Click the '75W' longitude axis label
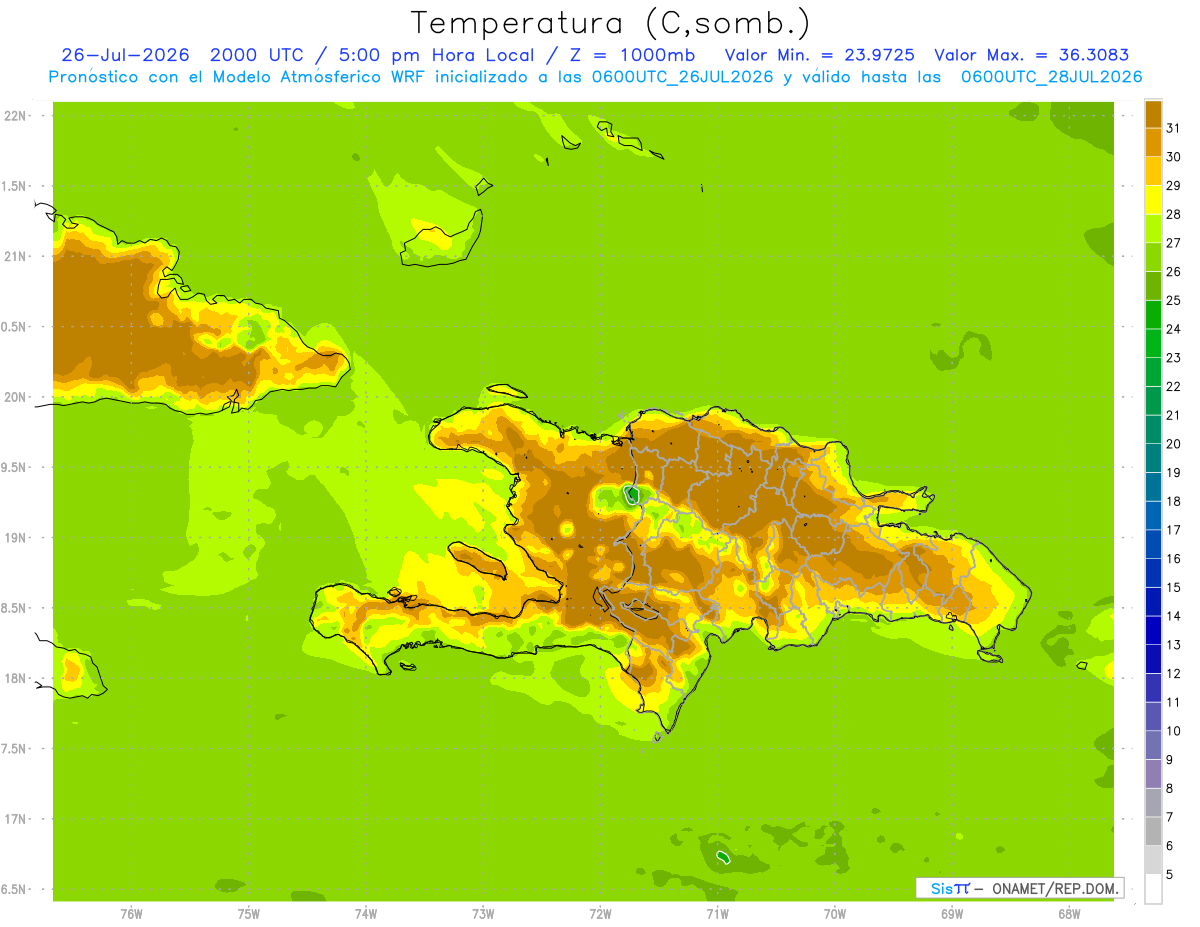The height and width of the screenshot is (927, 1200). click(248, 913)
